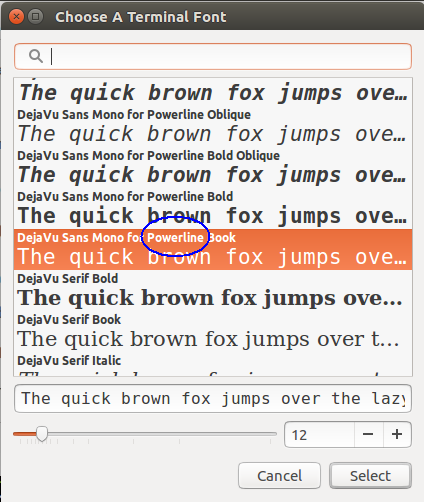Viewport: 424px width, 502px height.
Task: Click the gray window button beside close
Action: 35,16
